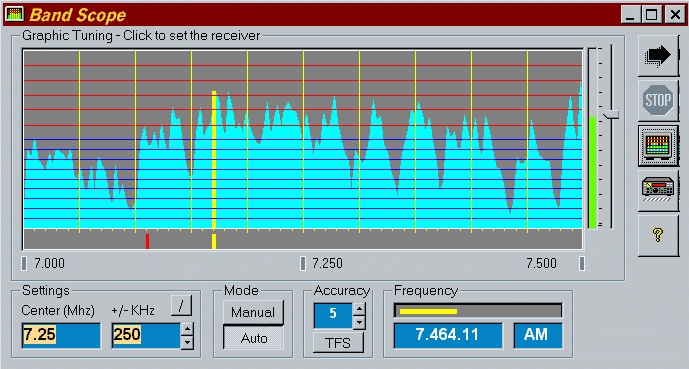Viewport: 689px width, 369px height.
Task: Click the STOP sign icon
Action: point(658,101)
